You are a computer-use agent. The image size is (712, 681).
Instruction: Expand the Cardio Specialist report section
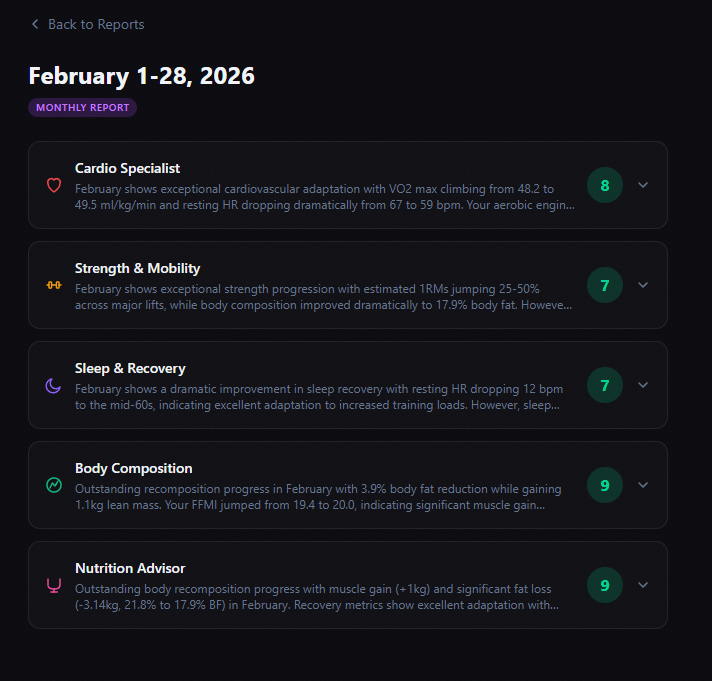tap(643, 185)
